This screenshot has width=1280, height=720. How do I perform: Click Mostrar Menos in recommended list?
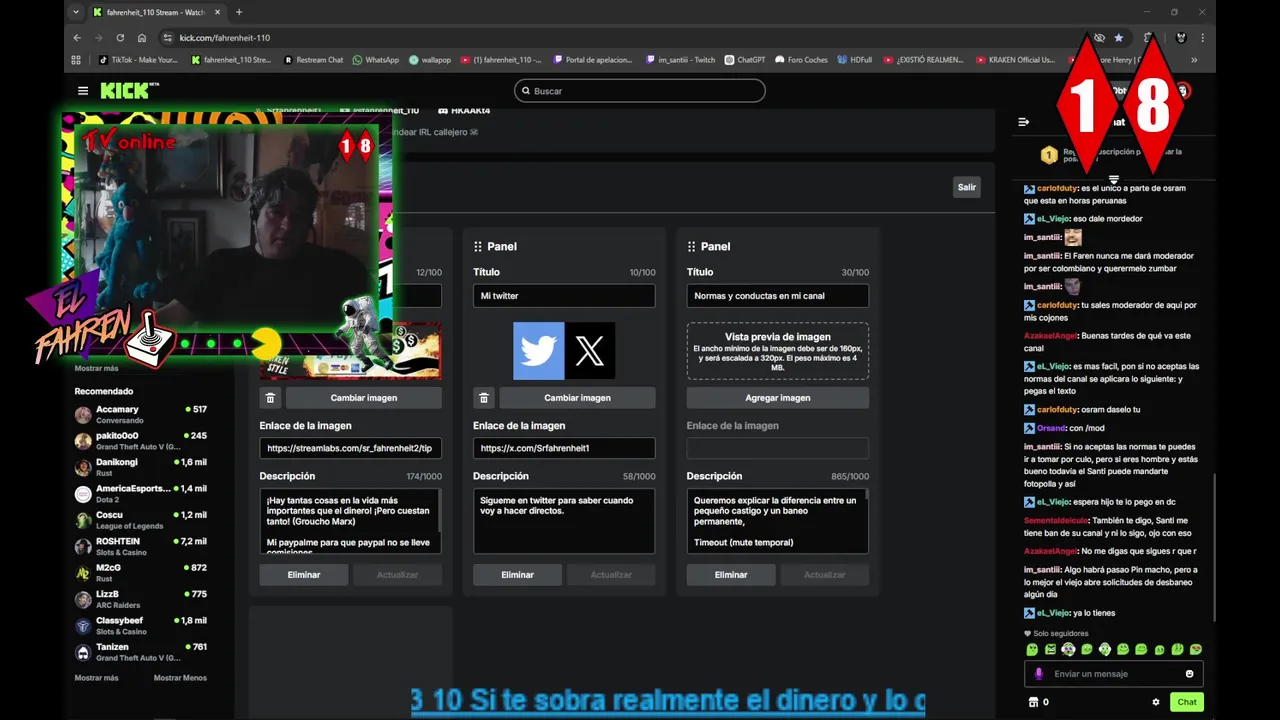tap(180, 678)
